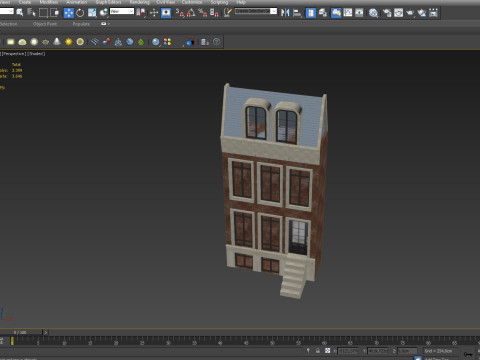Open the Shaded viewport shading menu

point(36,54)
